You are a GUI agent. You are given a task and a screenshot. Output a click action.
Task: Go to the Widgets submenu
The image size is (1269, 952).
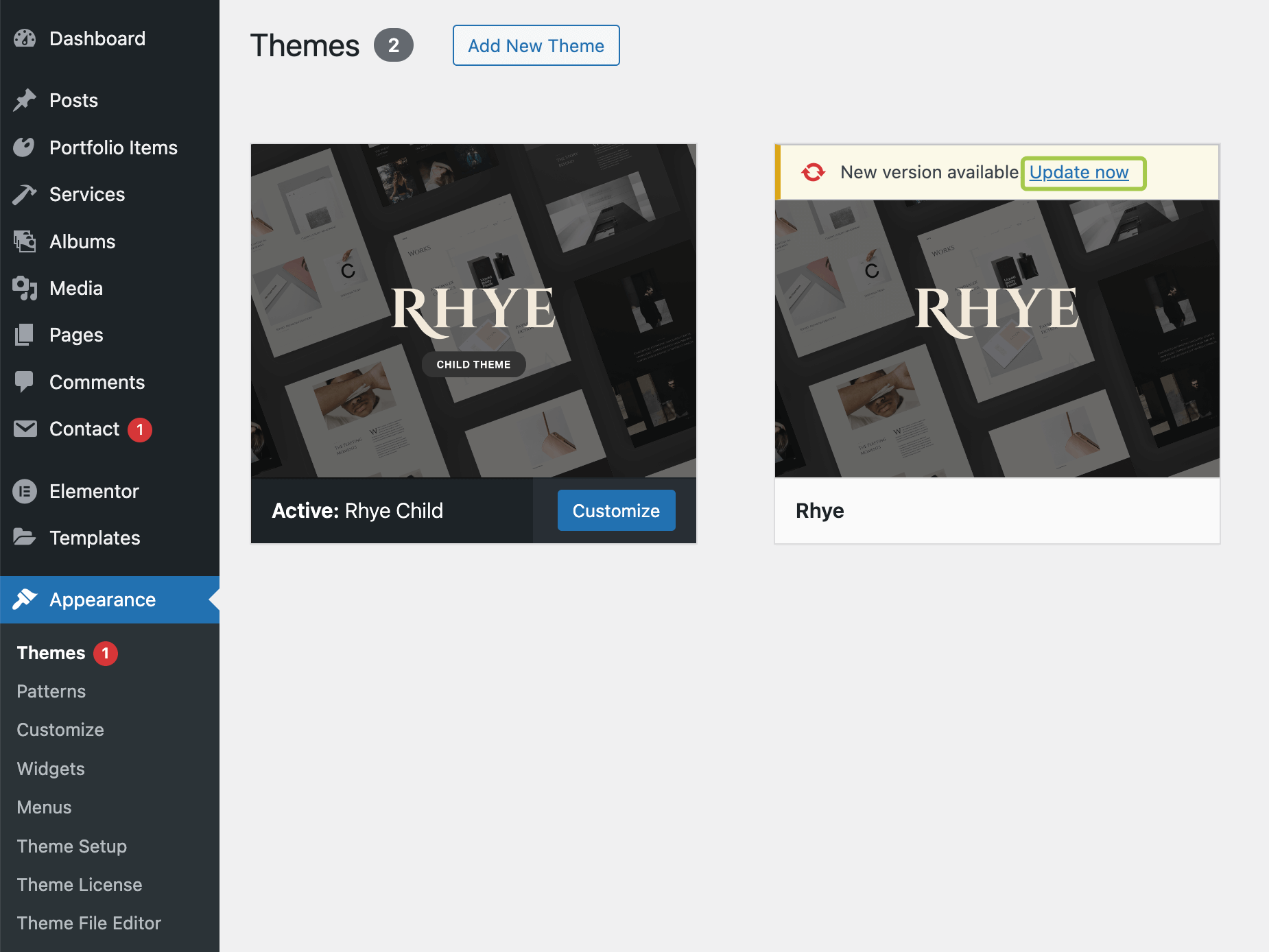click(x=51, y=769)
